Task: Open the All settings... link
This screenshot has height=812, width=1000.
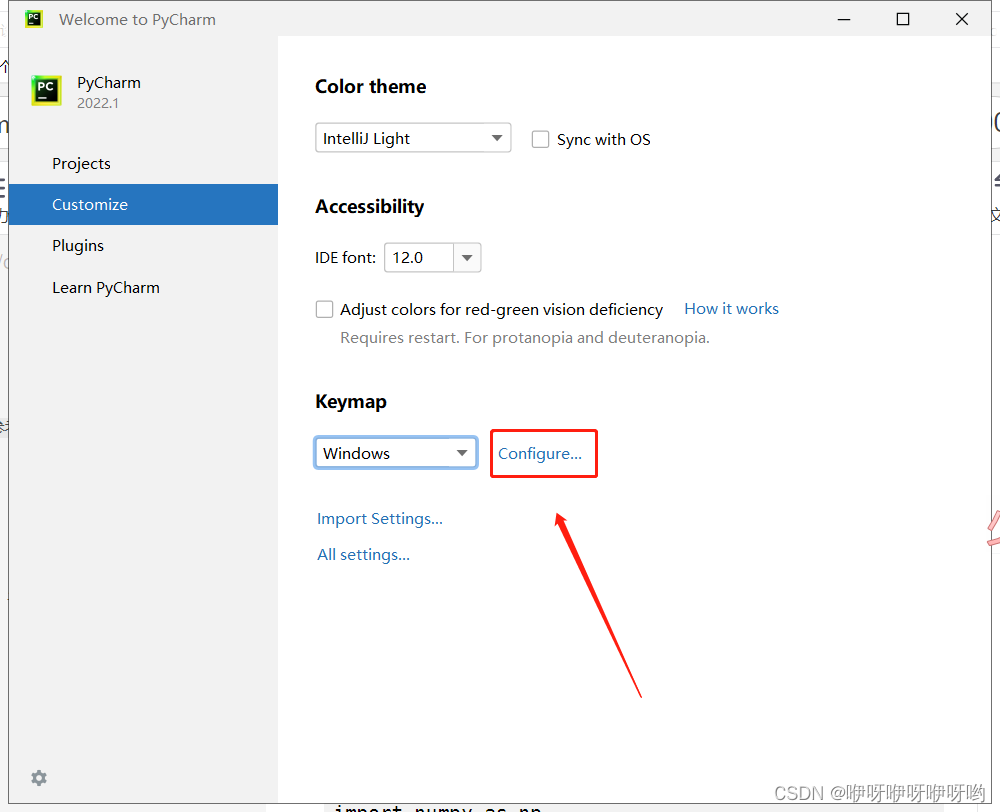Action: tap(364, 554)
